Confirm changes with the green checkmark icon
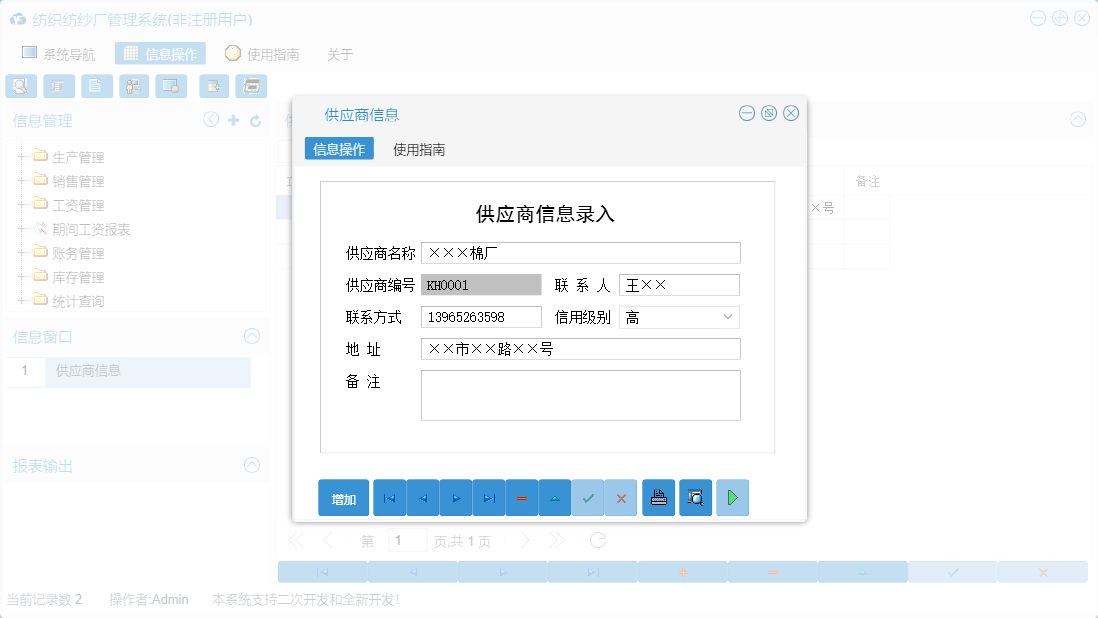This screenshot has width=1098, height=618. tap(588, 497)
